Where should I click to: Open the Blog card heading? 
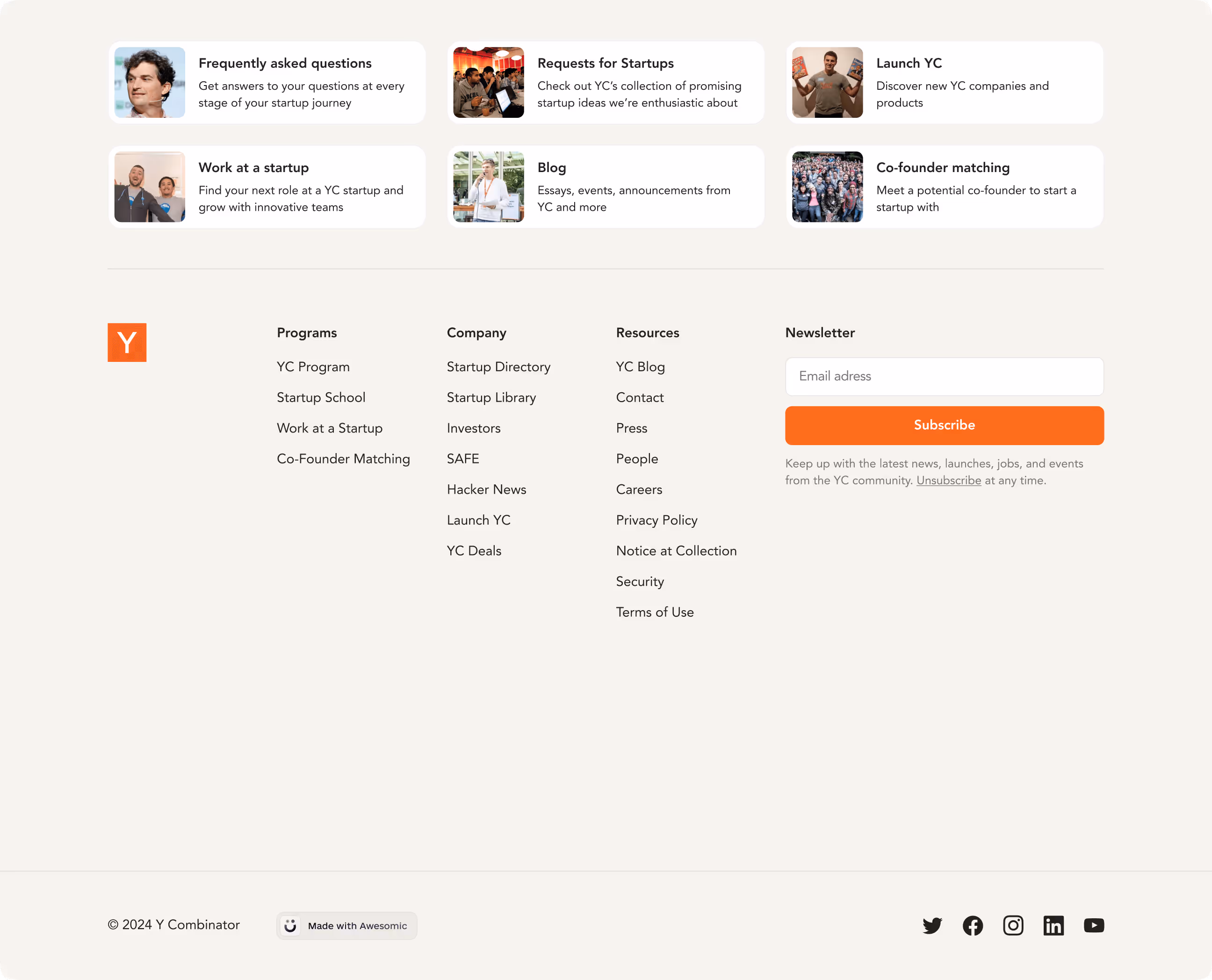(x=551, y=168)
